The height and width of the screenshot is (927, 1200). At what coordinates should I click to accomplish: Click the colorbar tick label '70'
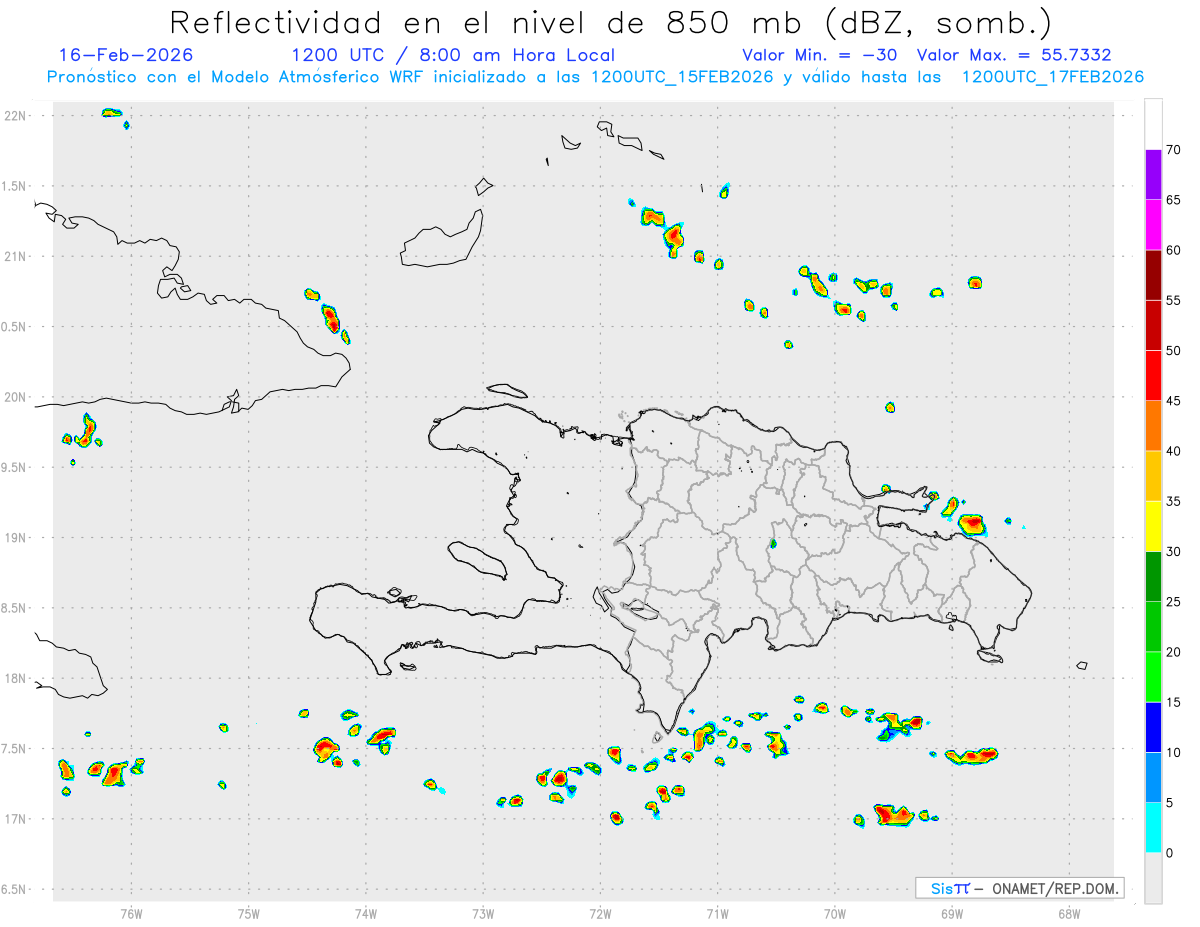click(x=1174, y=150)
